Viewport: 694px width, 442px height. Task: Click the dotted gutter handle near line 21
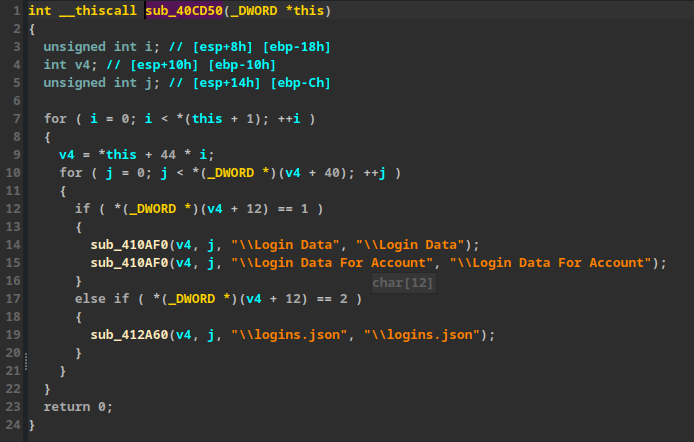pos(26,361)
